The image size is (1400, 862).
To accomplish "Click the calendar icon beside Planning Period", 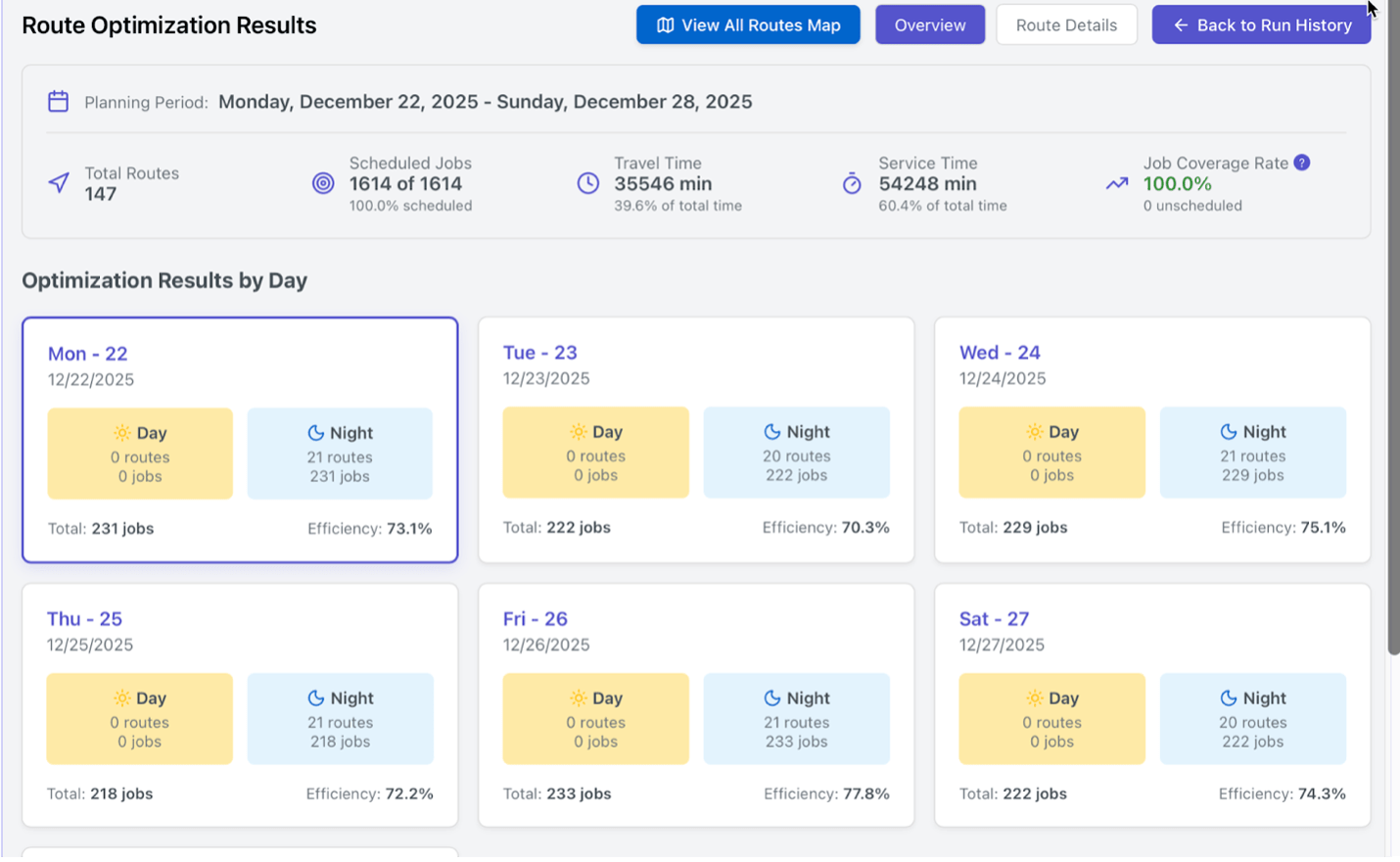I will pyautogui.click(x=59, y=102).
